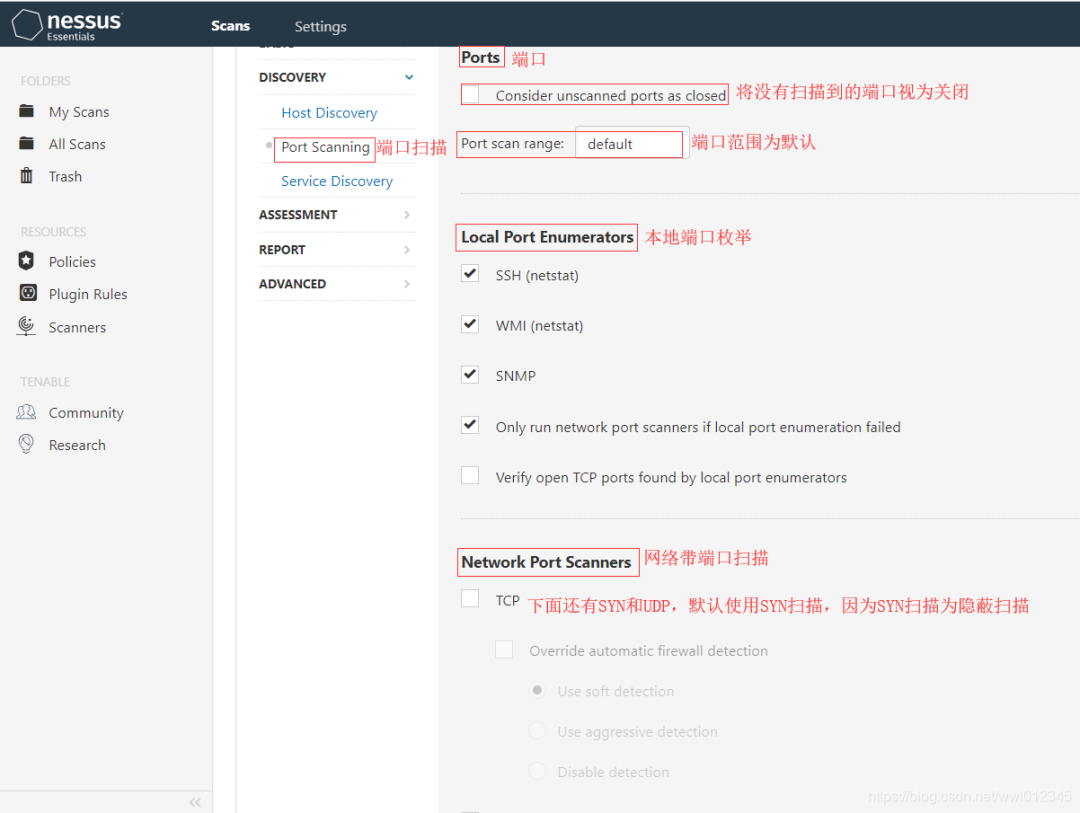The image size is (1080, 813).
Task: Click the Nessus Essentials logo
Action: [67, 25]
